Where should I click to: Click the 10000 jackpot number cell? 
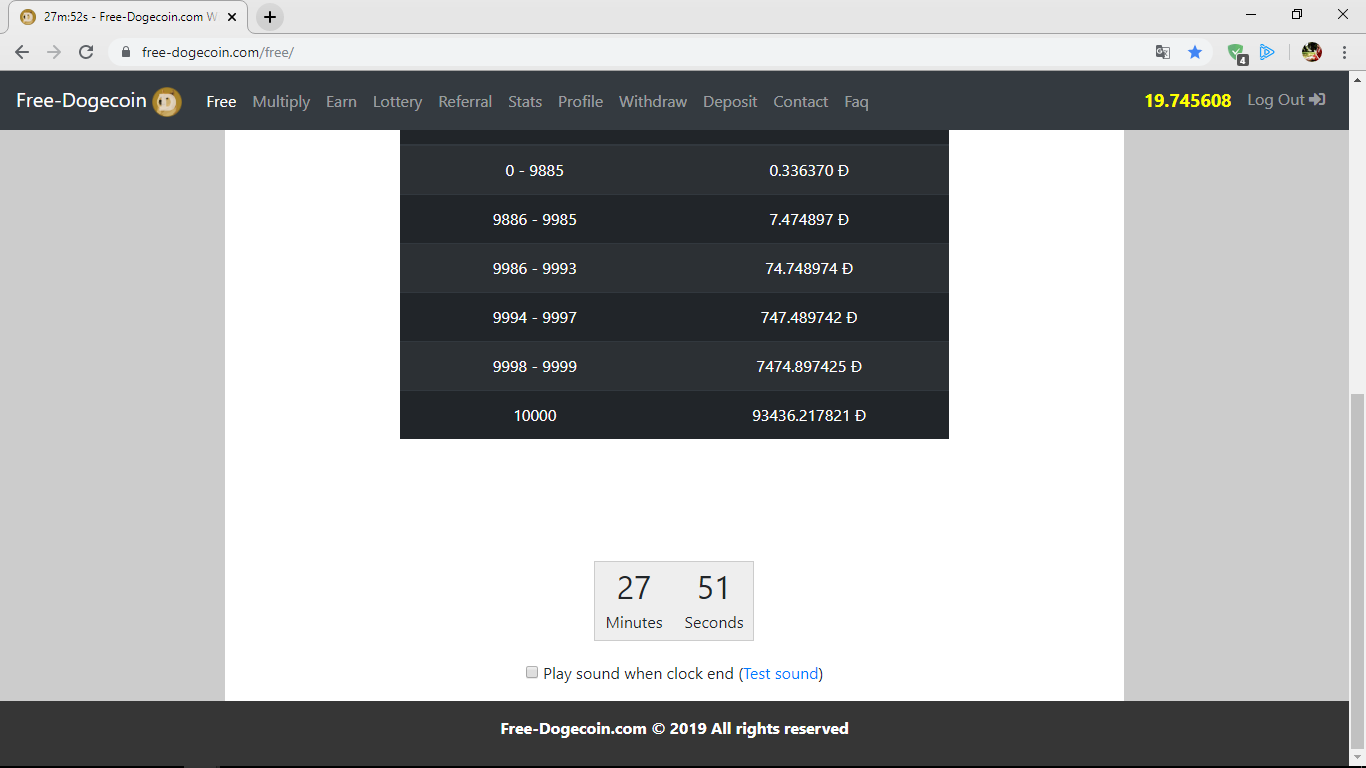pos(535,415)
